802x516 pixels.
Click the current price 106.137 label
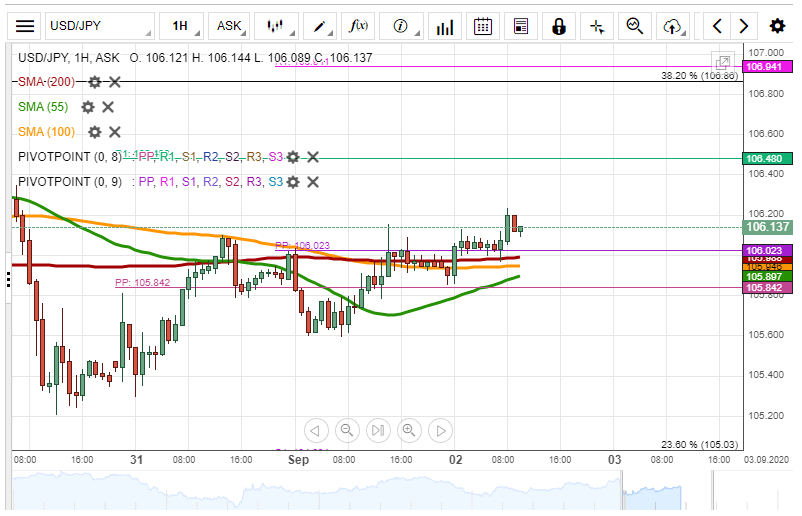pyautogui.click(x=767, y=227)
